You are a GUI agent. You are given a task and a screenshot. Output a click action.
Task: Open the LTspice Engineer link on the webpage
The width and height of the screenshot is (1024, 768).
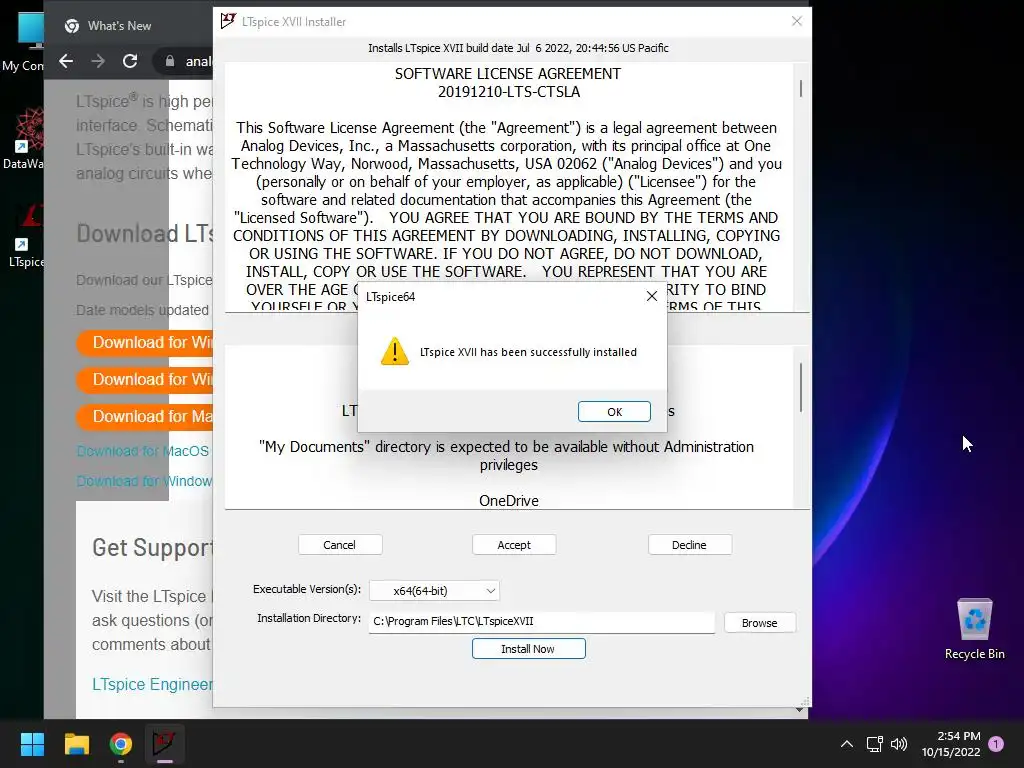[x=152, y=684]
